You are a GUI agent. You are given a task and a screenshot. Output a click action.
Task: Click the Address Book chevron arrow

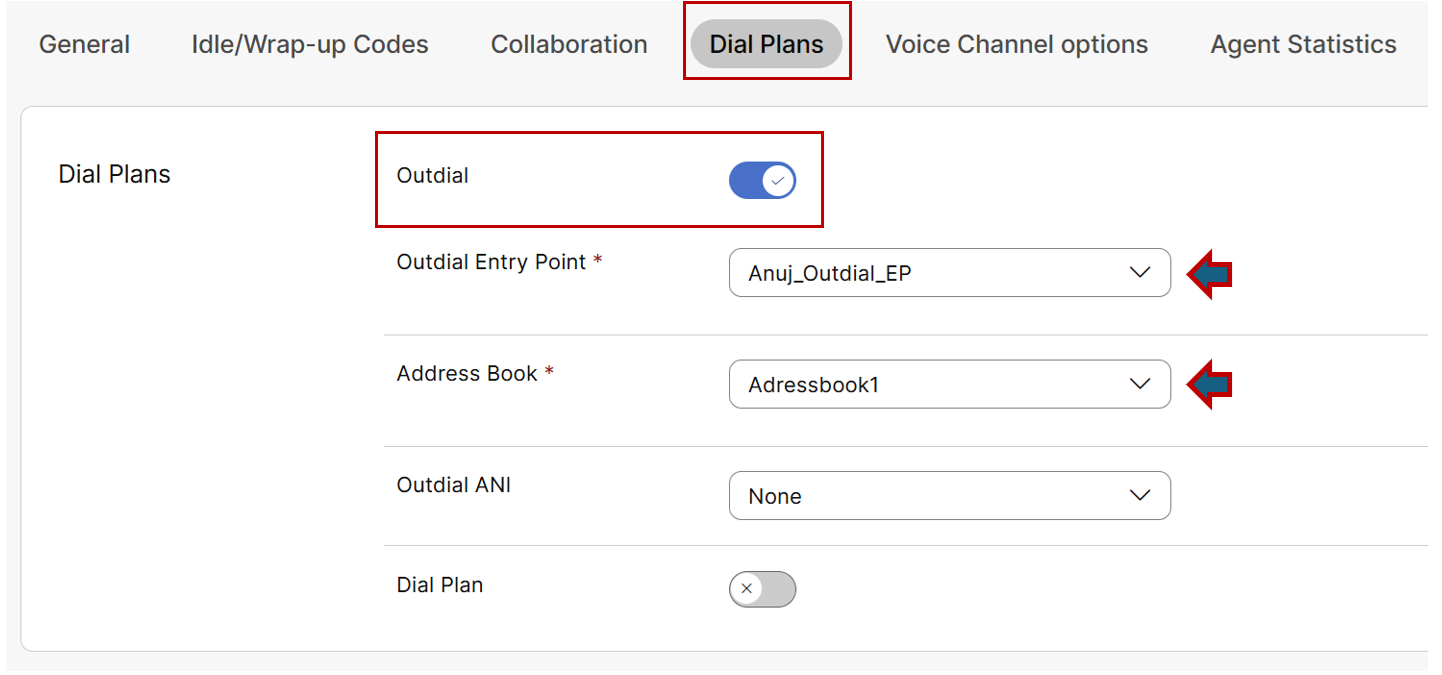click(x=1140, y=384)
